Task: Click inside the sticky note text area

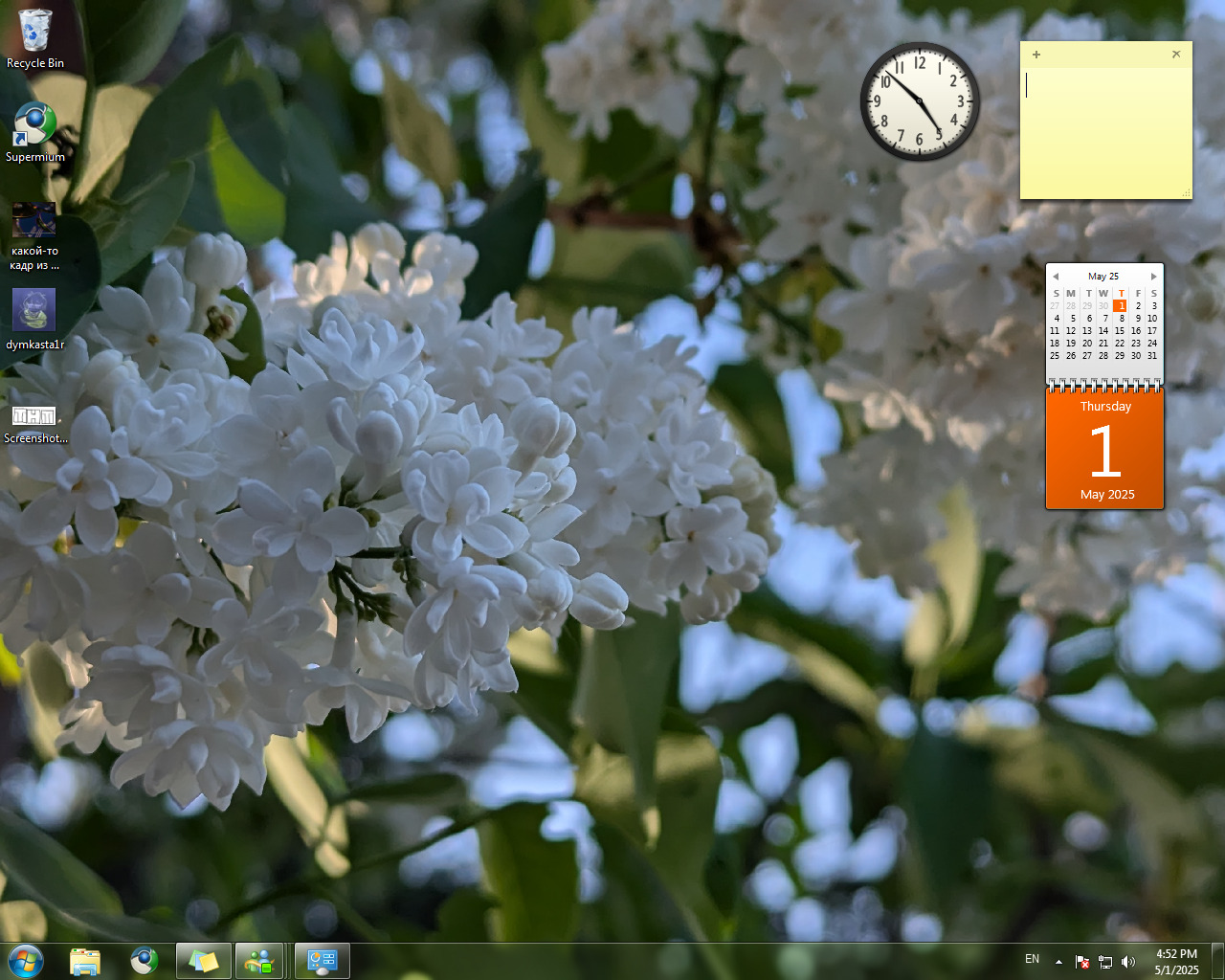Action: click(1105, 132)
